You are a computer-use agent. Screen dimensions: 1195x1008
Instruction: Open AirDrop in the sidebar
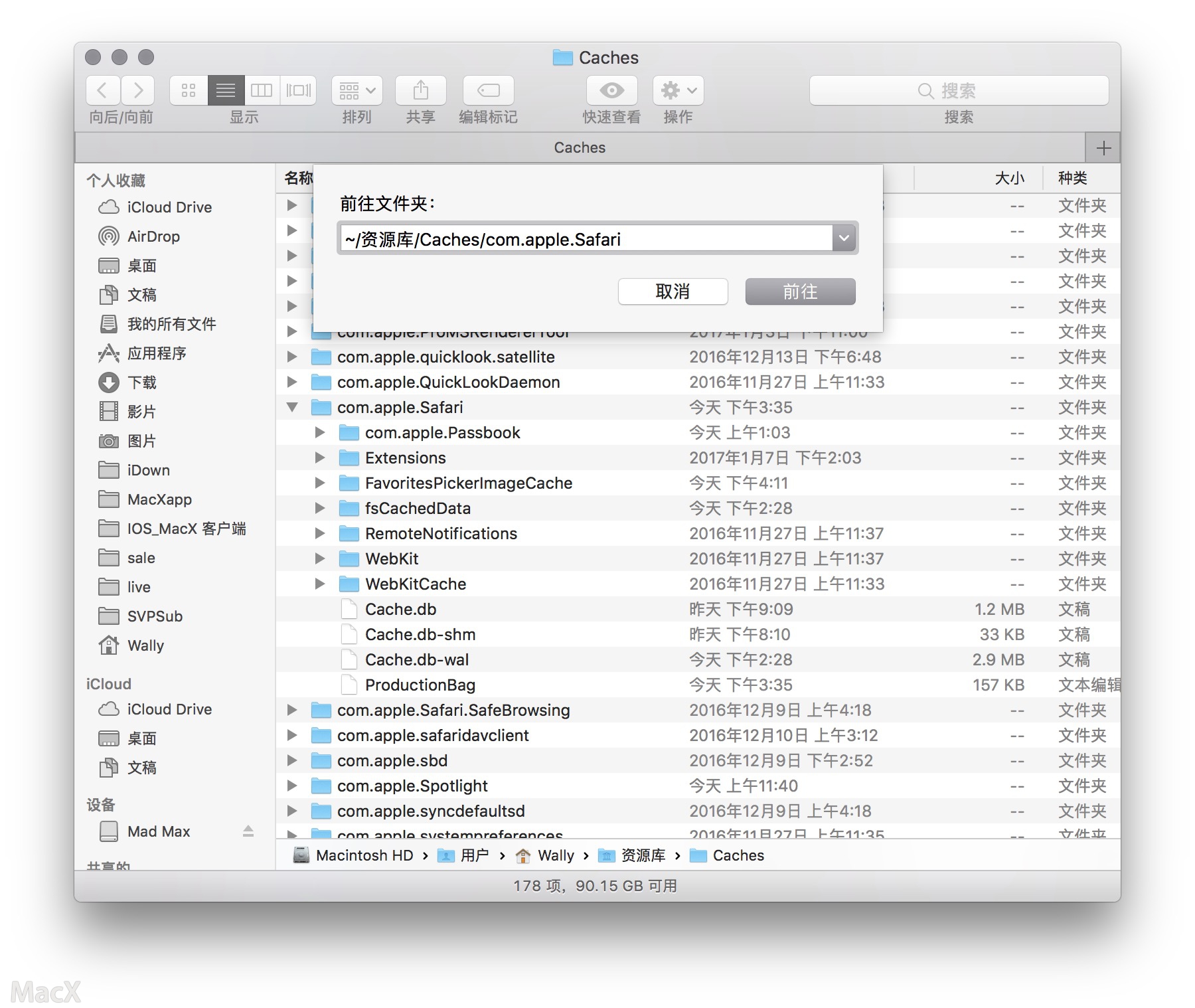click(x=153, y=236)
